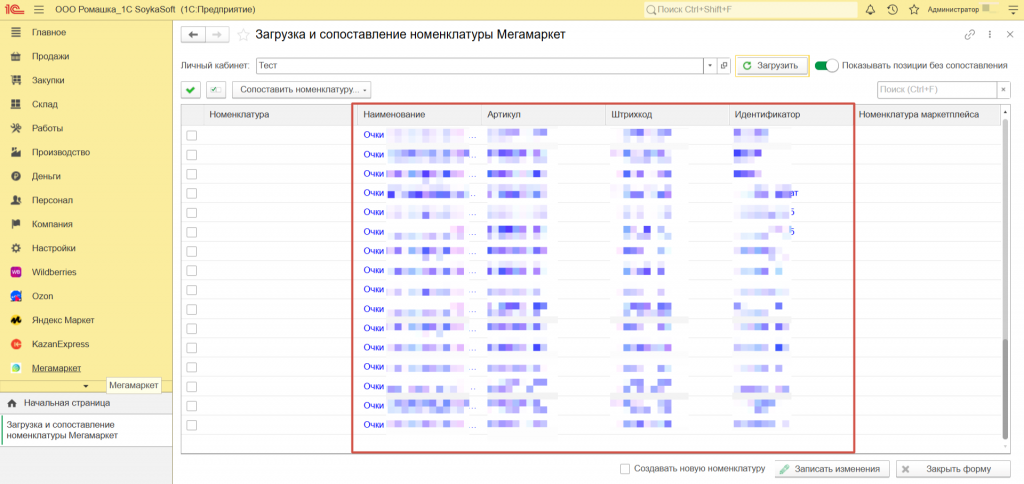Image resolution: width=1024 pixels, height=484 pixels.
Task: Click the uncheck-all toolbar icon
Action: pos(216,90)
